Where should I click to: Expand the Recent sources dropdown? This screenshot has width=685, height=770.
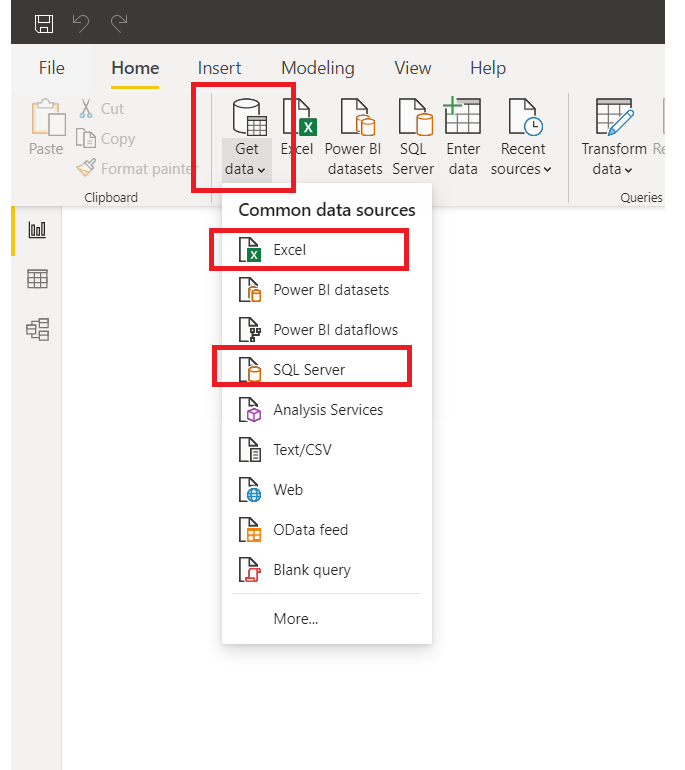521,138
